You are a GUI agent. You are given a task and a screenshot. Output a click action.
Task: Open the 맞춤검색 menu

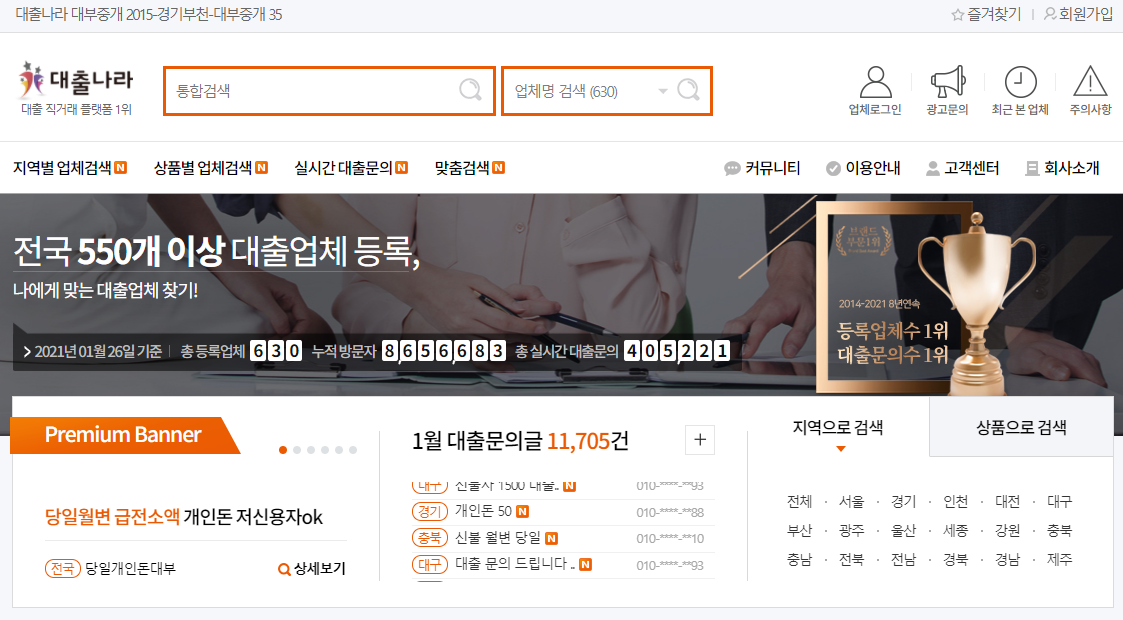[x=462, y=168]
